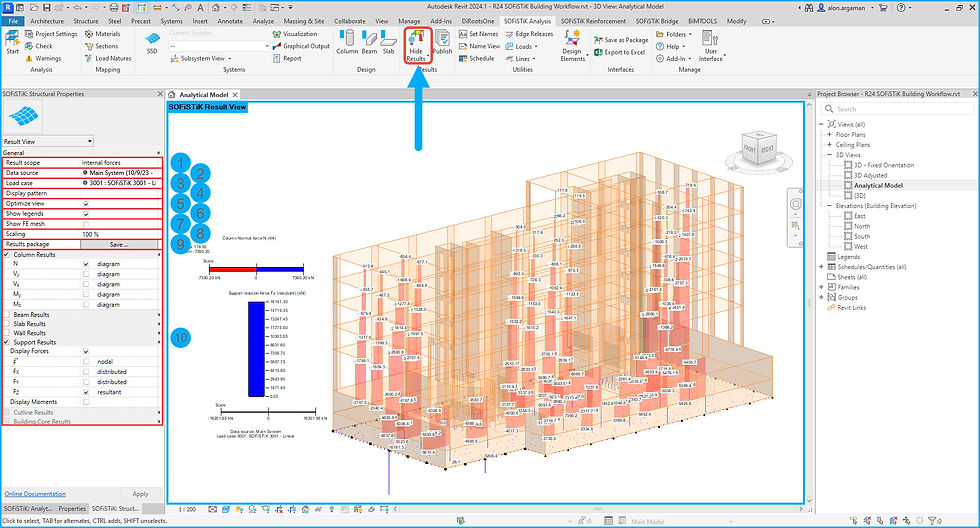Click the Project Browser search field
Image resolution: width=980 pixels, height=528 pixels.
pyautogui.click(x=898, y=109)
